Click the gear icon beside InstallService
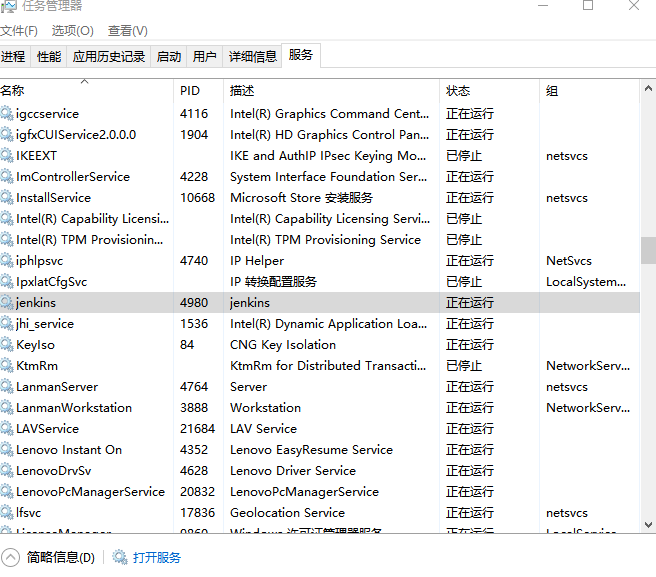656x577 pixels. [7, 197]
